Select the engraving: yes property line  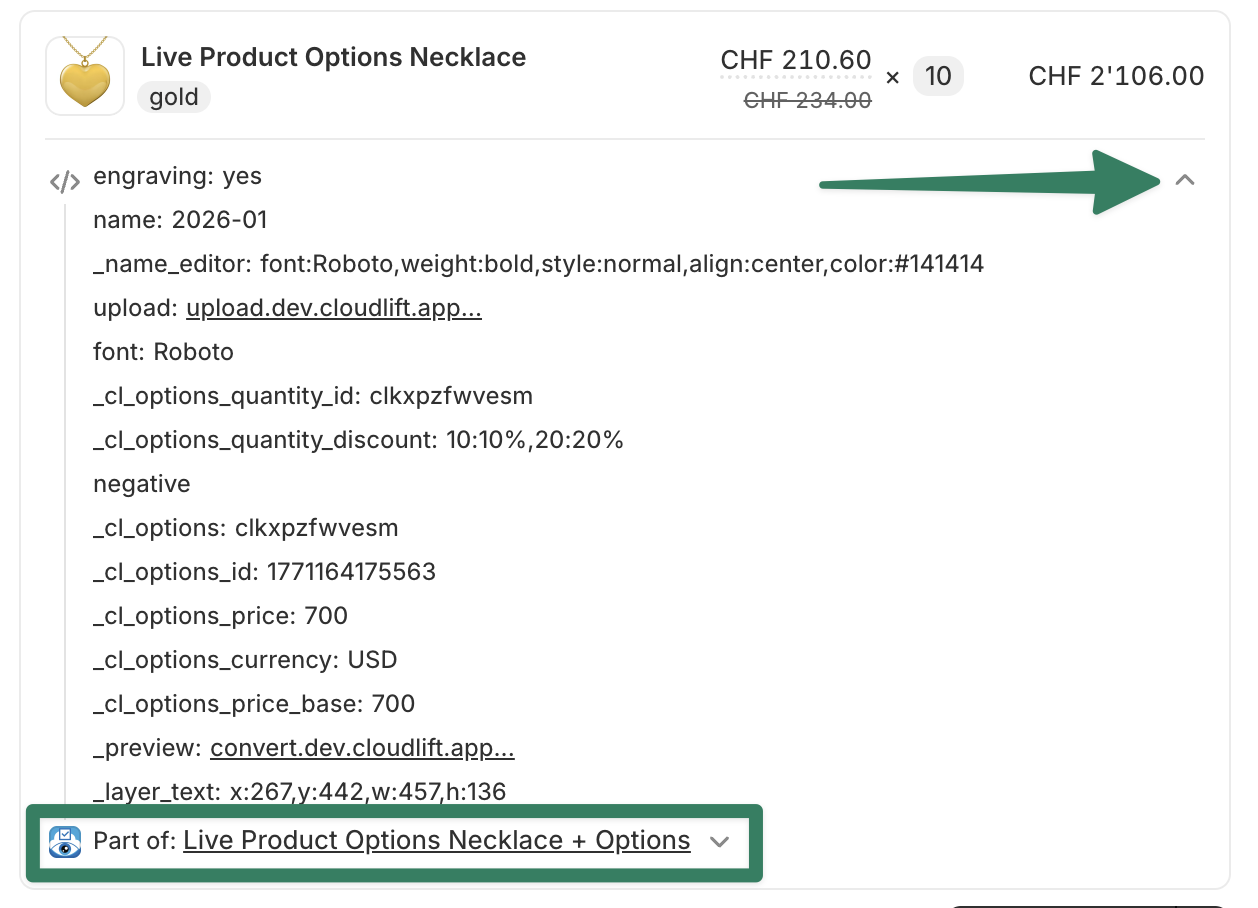click(177, 176)
